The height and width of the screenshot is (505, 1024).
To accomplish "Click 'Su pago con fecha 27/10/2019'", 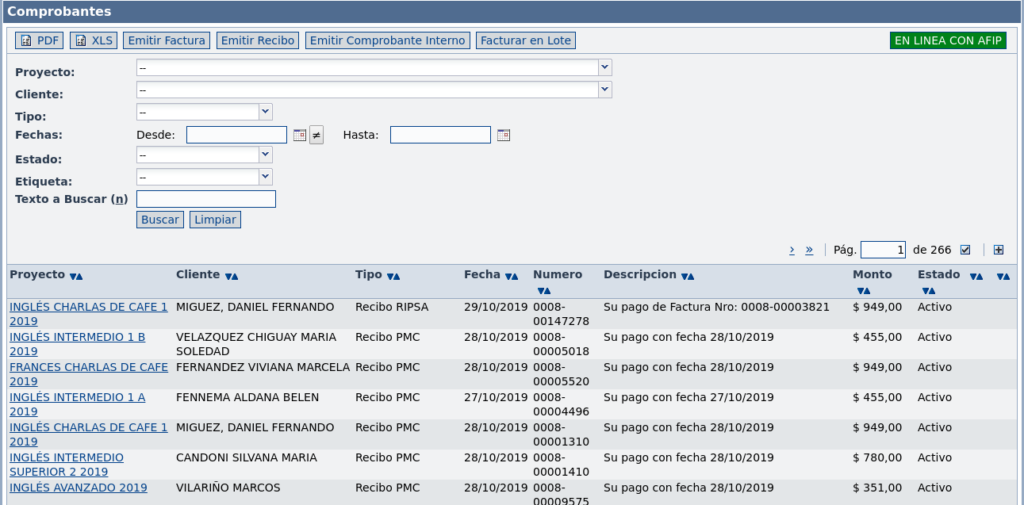I will (x=688, y=397).
